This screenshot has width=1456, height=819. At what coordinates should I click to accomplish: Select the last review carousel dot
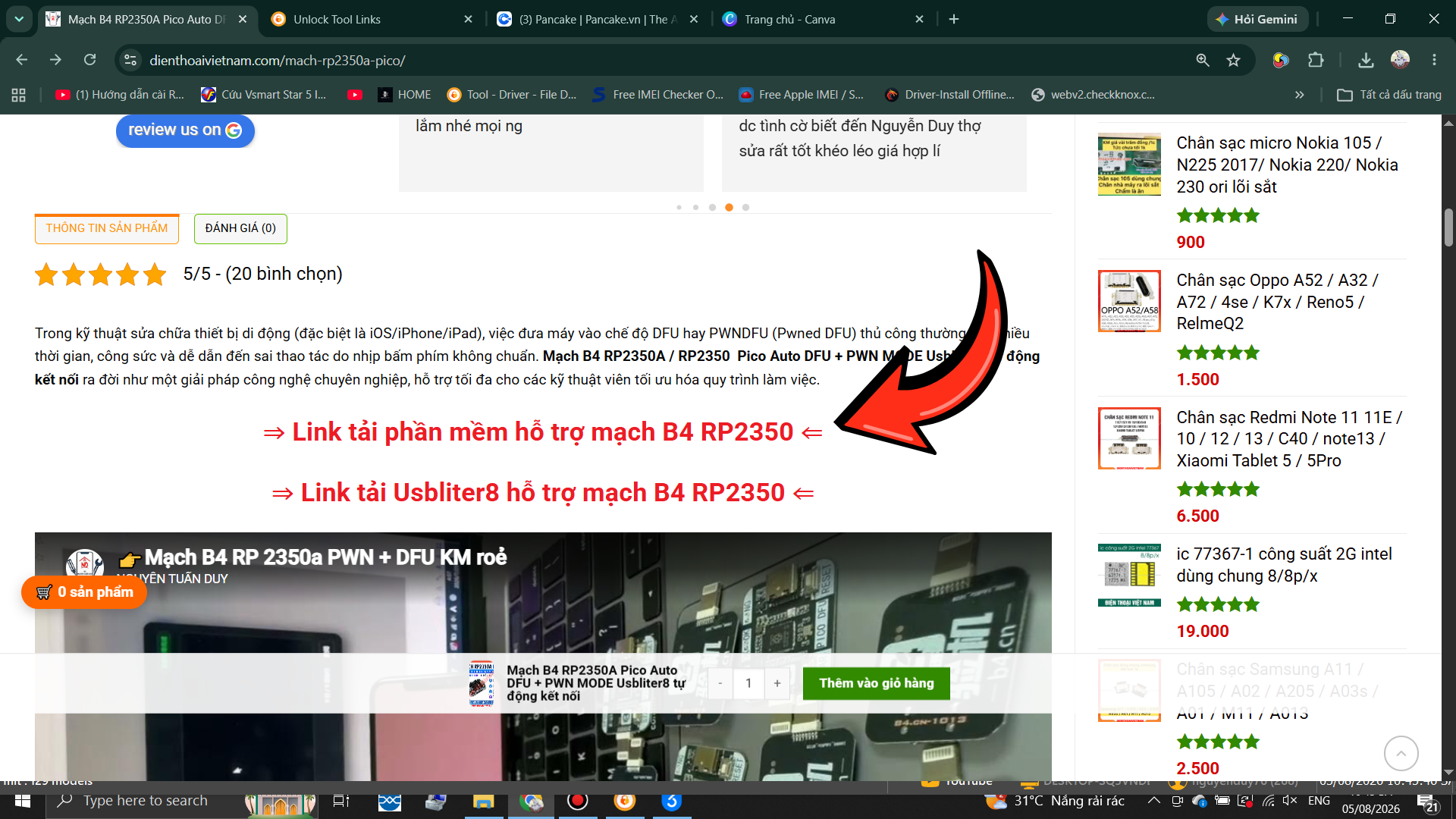pos(745,207)
